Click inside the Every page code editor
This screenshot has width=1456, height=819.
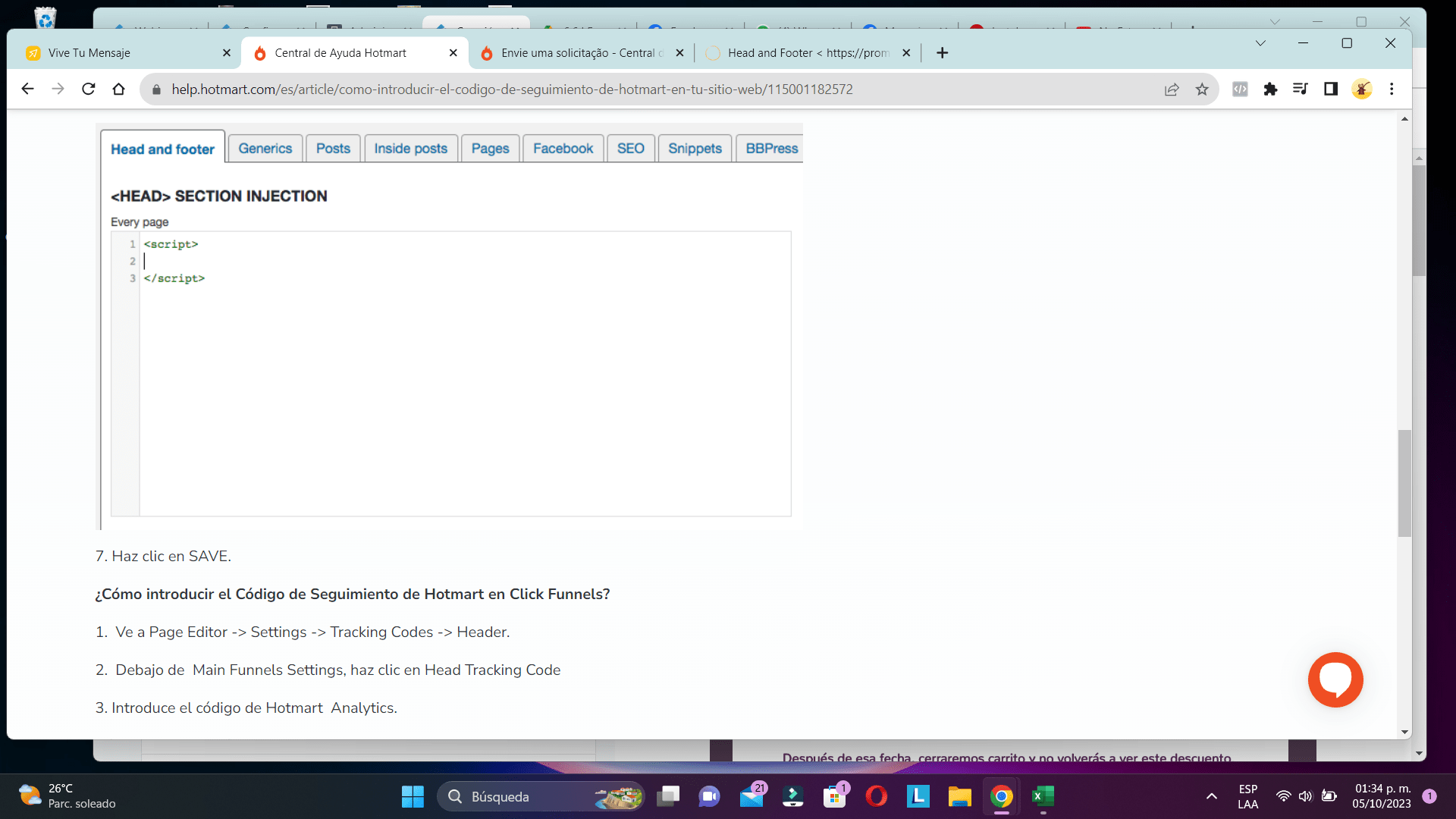[451, 374]
